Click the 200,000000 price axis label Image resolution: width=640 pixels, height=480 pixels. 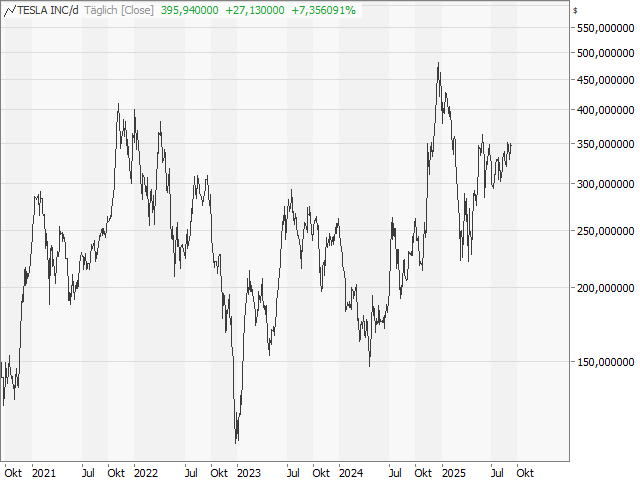[605, 288]
